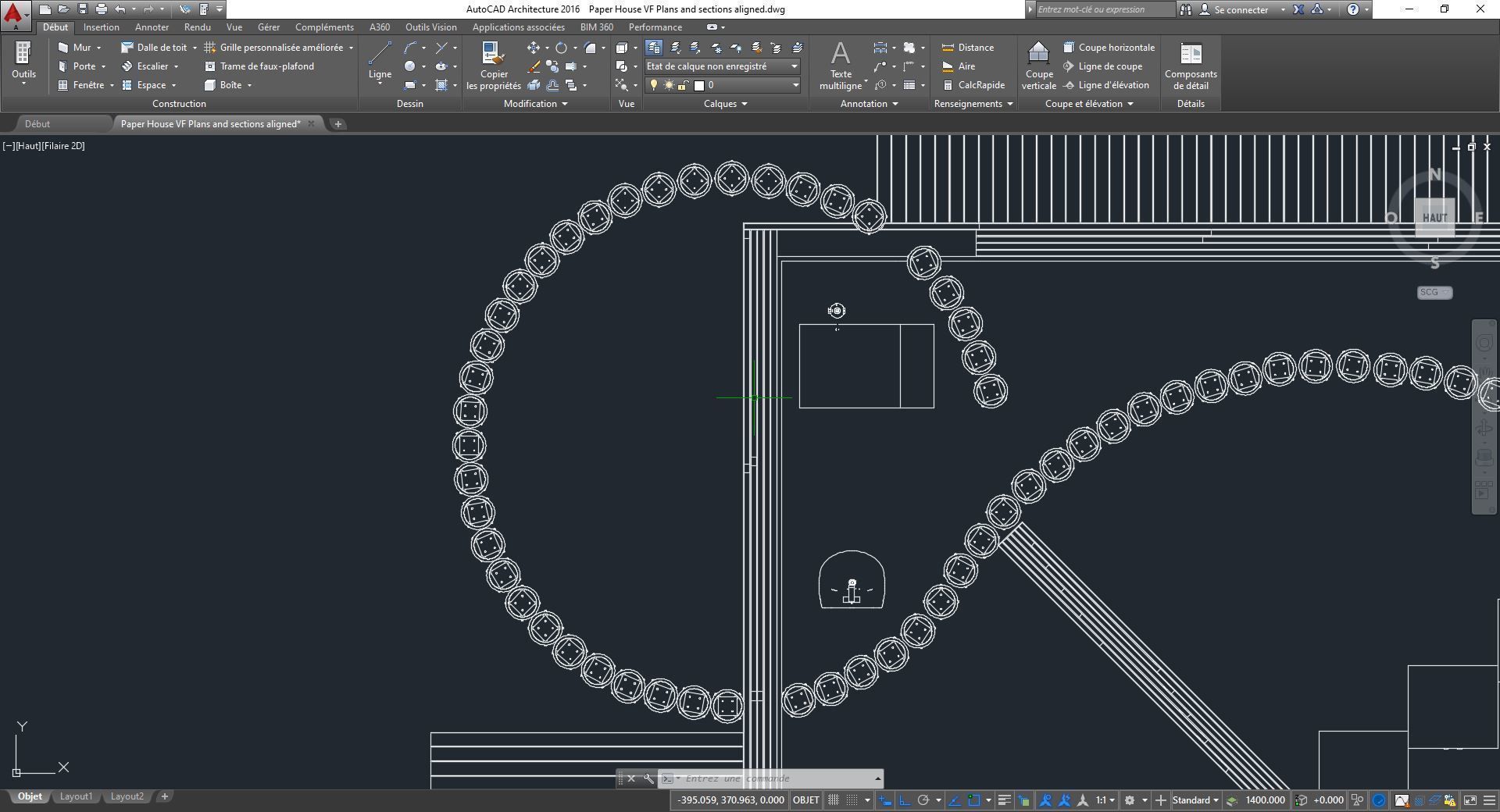Switch to the Annoter ribbon tab
The height and width of the screenshot is (812, 1500).
tap(152, 27)
